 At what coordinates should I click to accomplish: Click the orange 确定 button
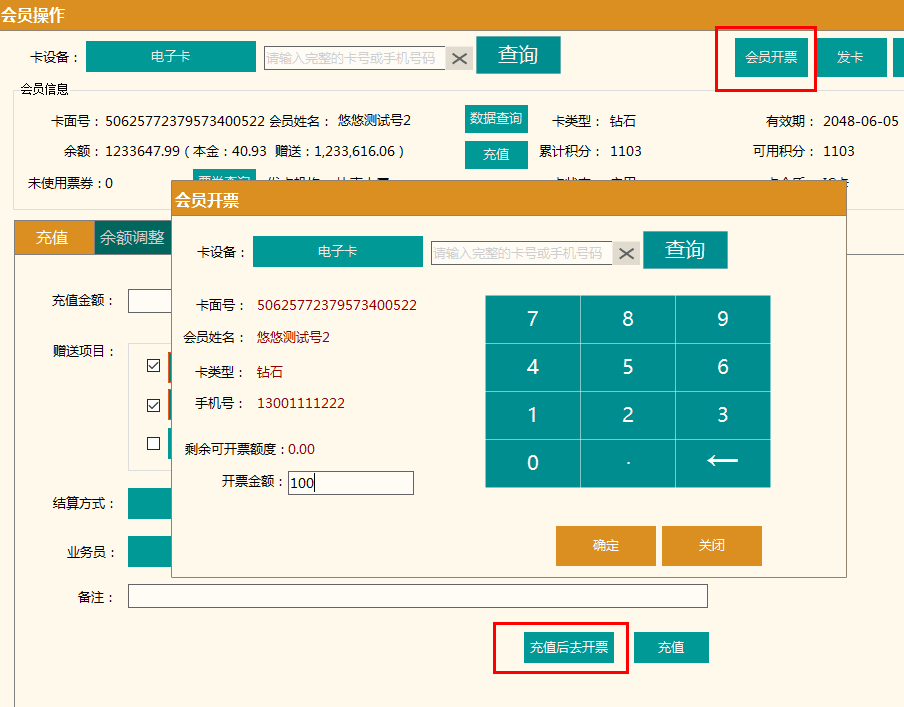pyautogui.click(x=605, y=546)
